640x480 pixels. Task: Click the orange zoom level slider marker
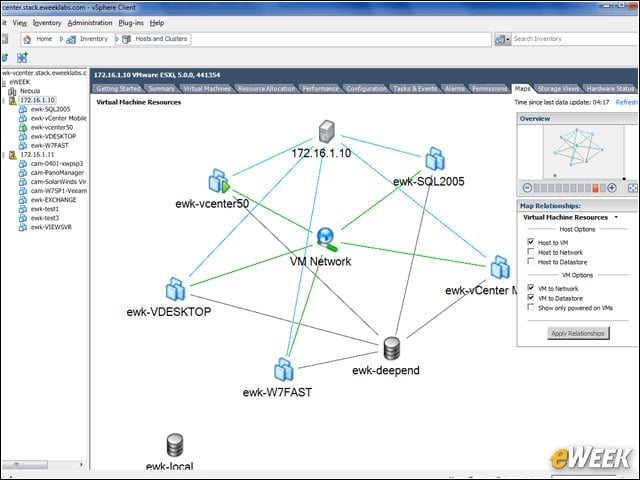[596, 188]
